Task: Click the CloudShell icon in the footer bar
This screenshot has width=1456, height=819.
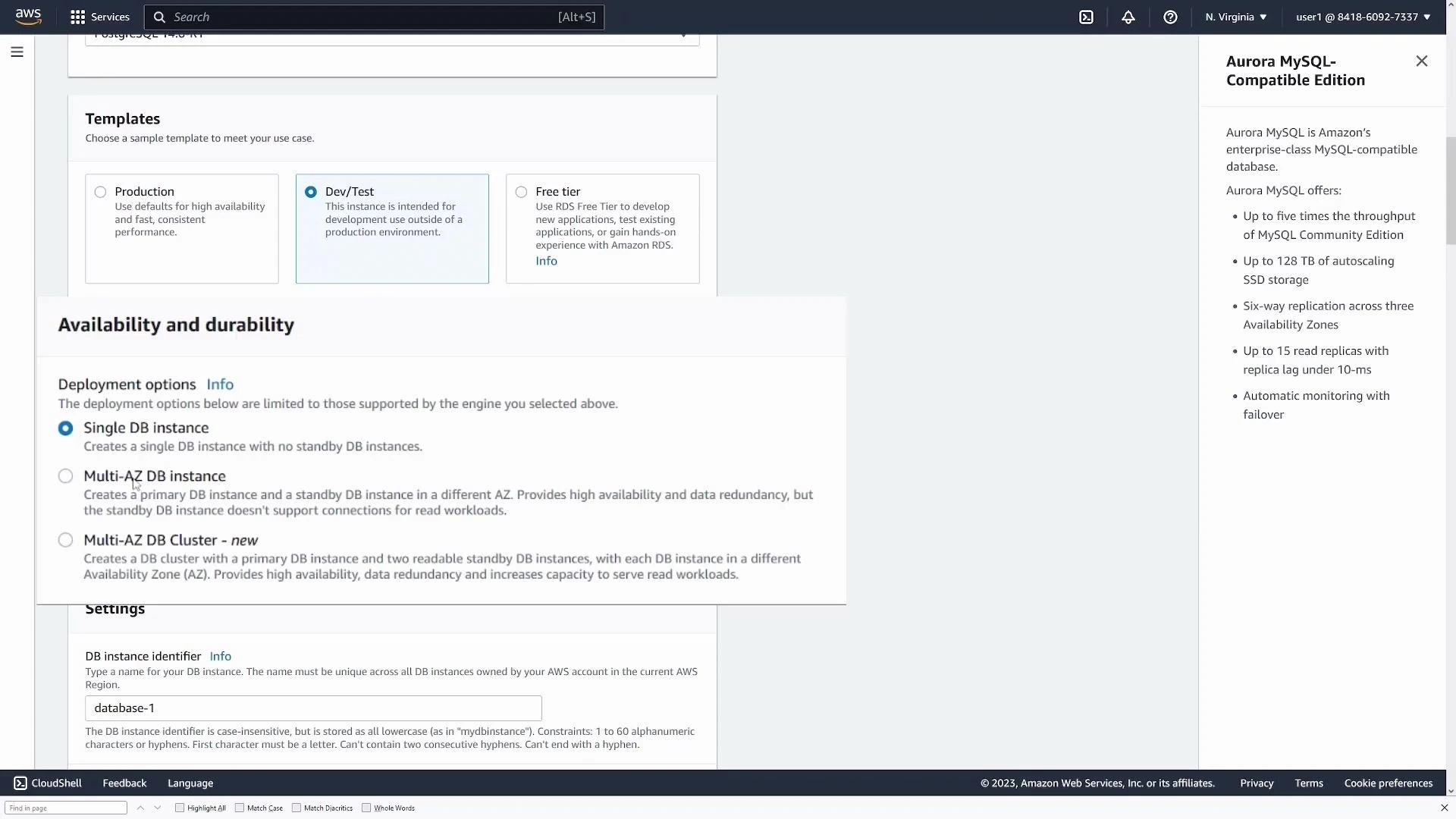Action: click(x=20, y=783)
